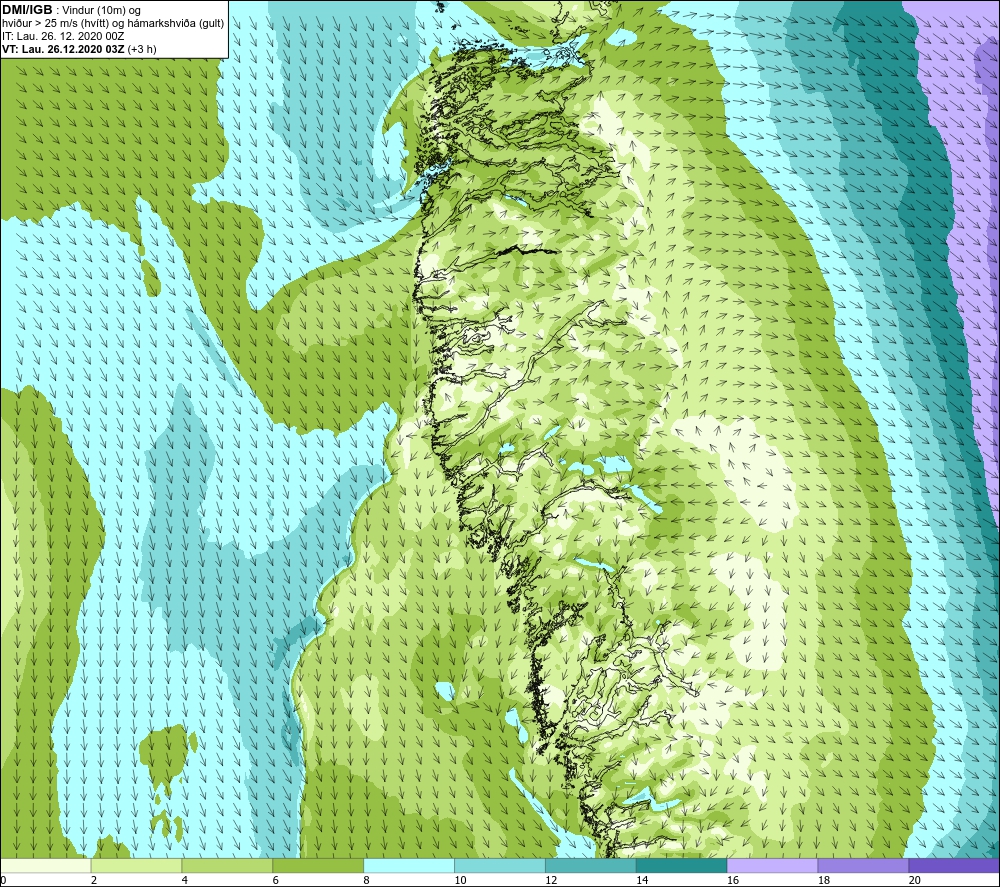Click the 'hviður > 25 m/s' legend line
Screen dimensions: 1000x887
click(113, 24)
